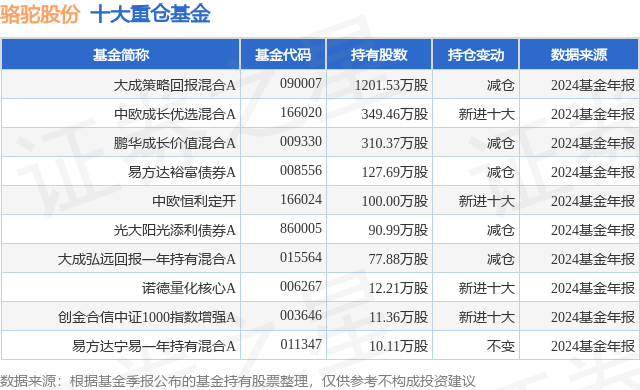Click fund code 090007

coord(301,84)
